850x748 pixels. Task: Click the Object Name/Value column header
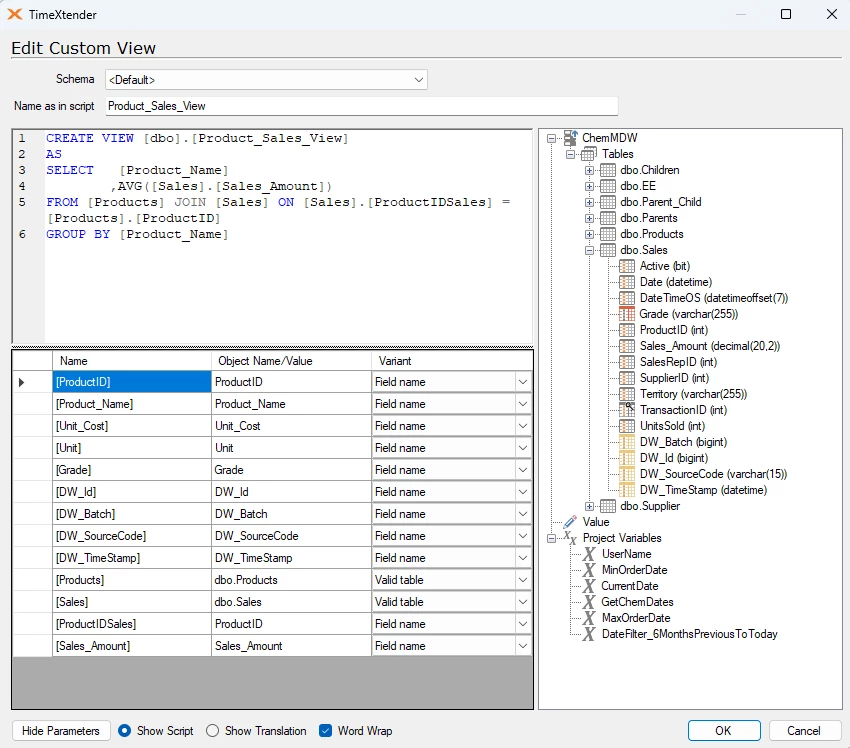[291, 361]
